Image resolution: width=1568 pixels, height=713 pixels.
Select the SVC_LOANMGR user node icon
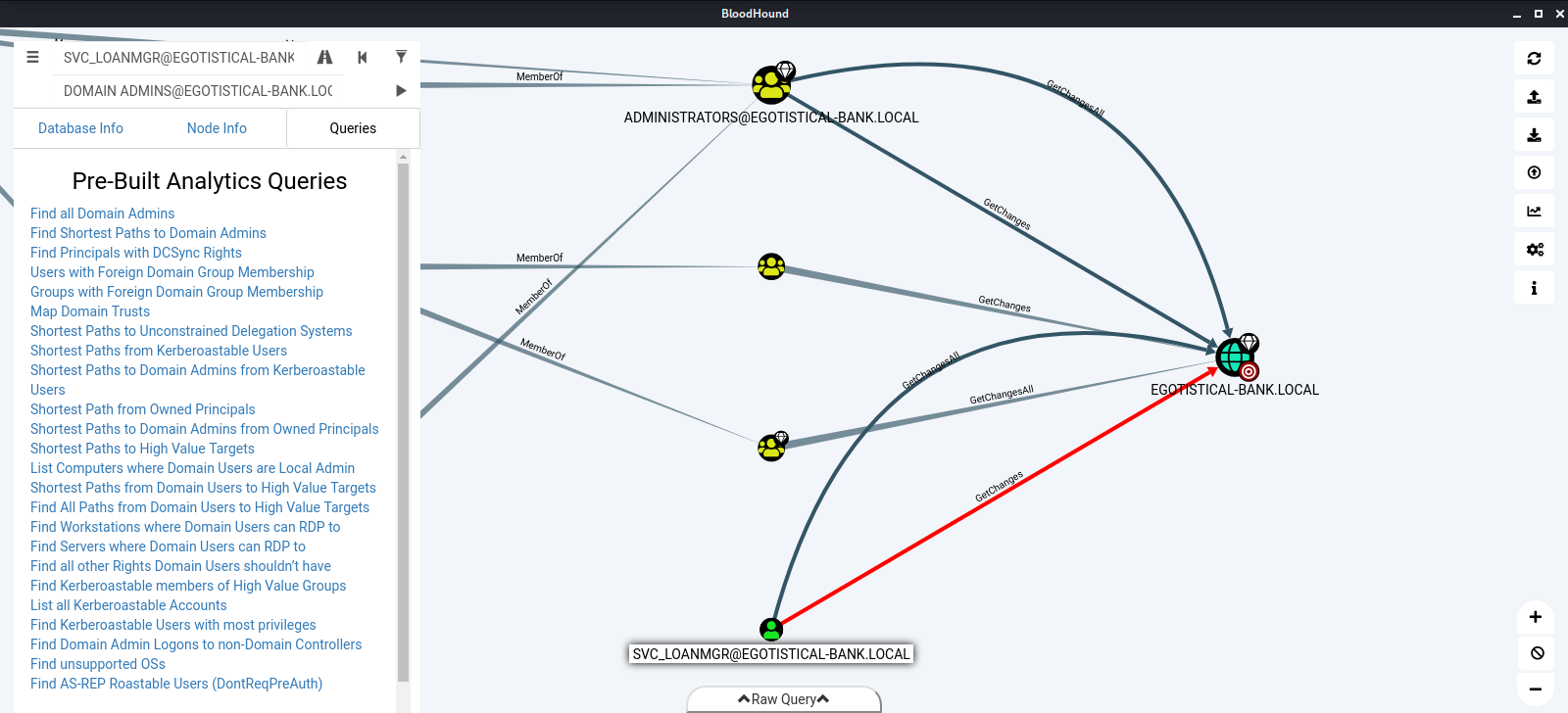tap(771, 629)
